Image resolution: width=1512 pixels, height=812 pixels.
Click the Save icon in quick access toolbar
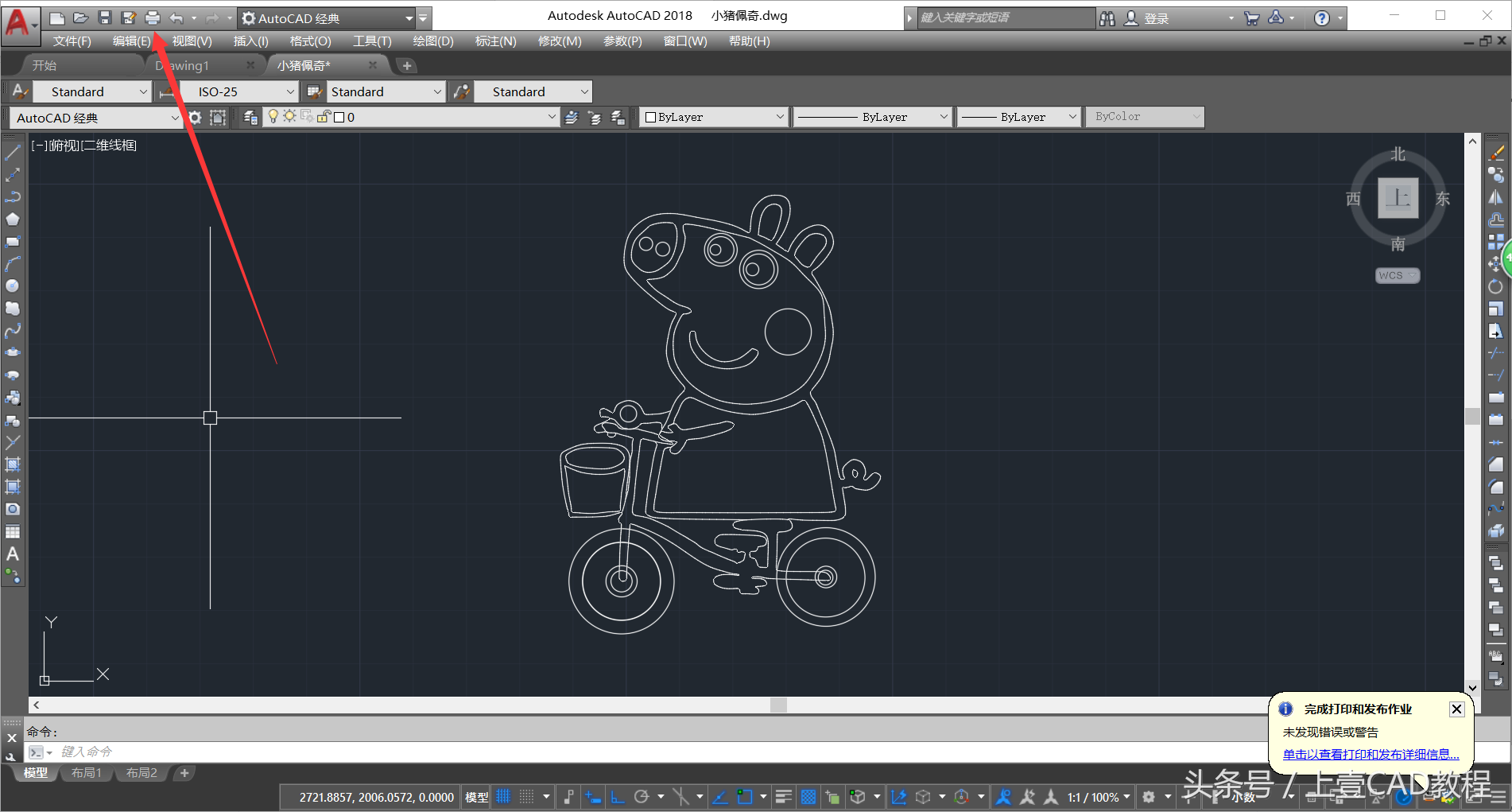coord(104,17)
